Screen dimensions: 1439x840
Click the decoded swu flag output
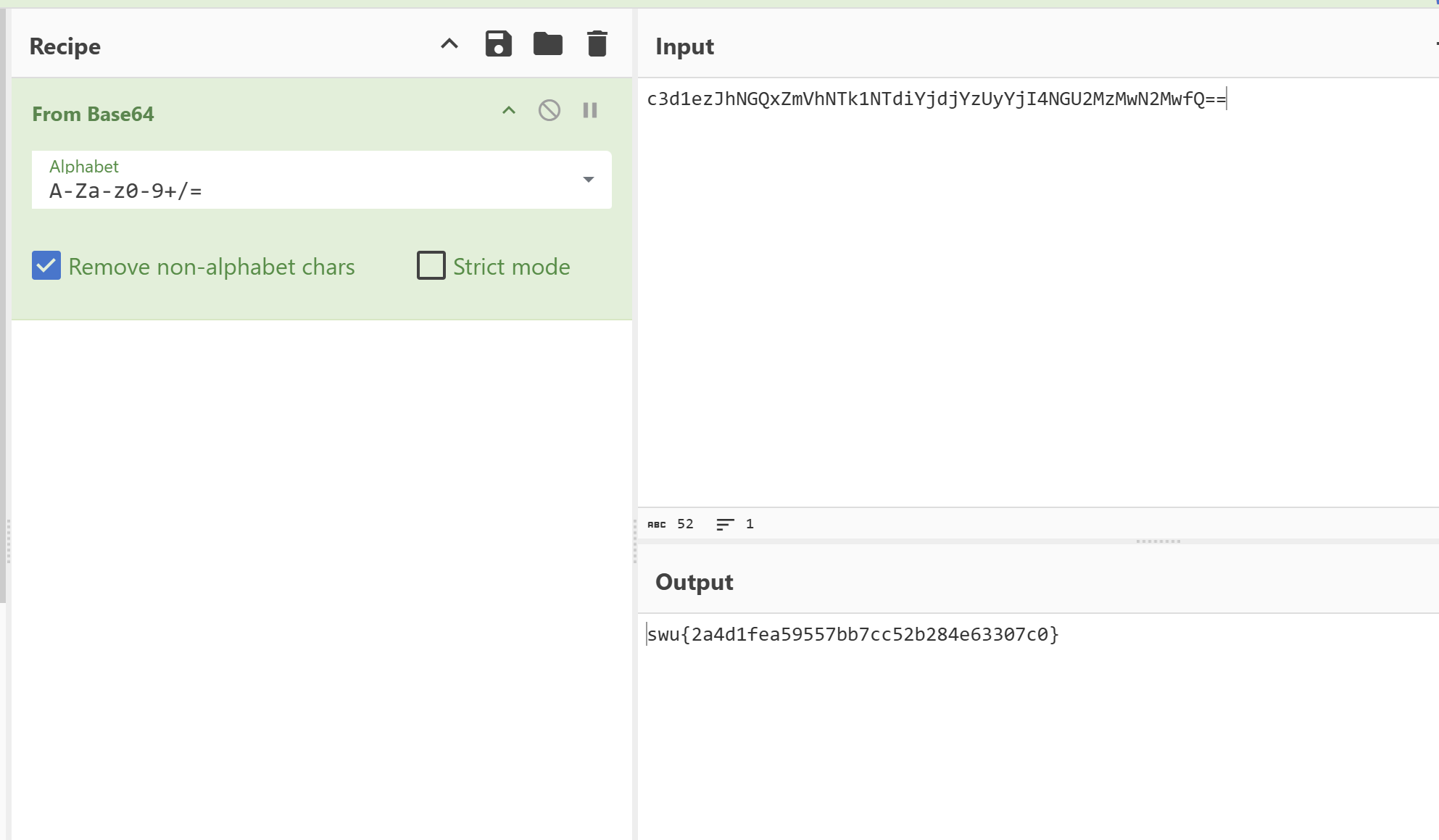pos(853,635)
